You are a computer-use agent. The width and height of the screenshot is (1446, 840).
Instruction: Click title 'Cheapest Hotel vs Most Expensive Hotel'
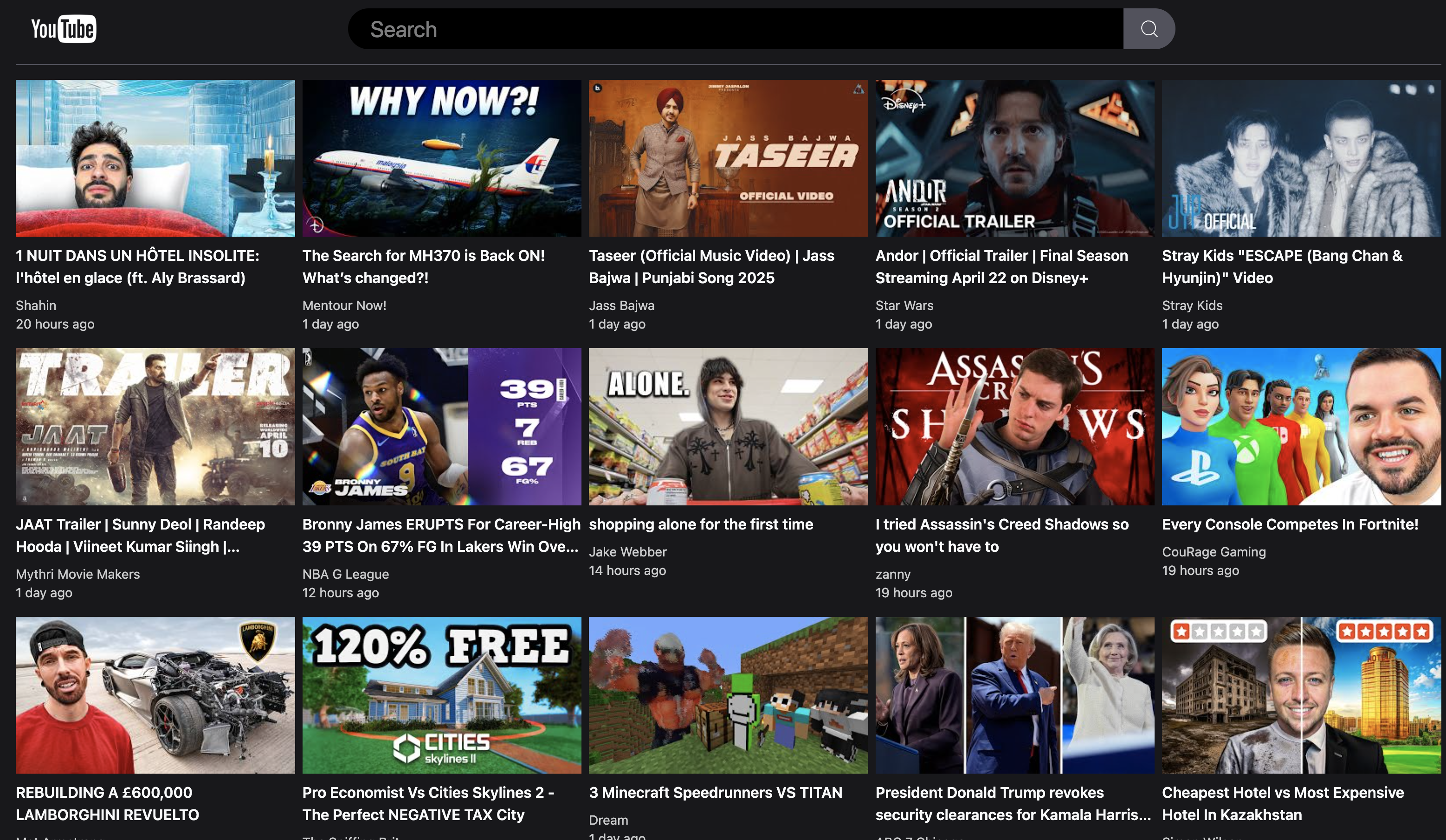[1283, 804]
